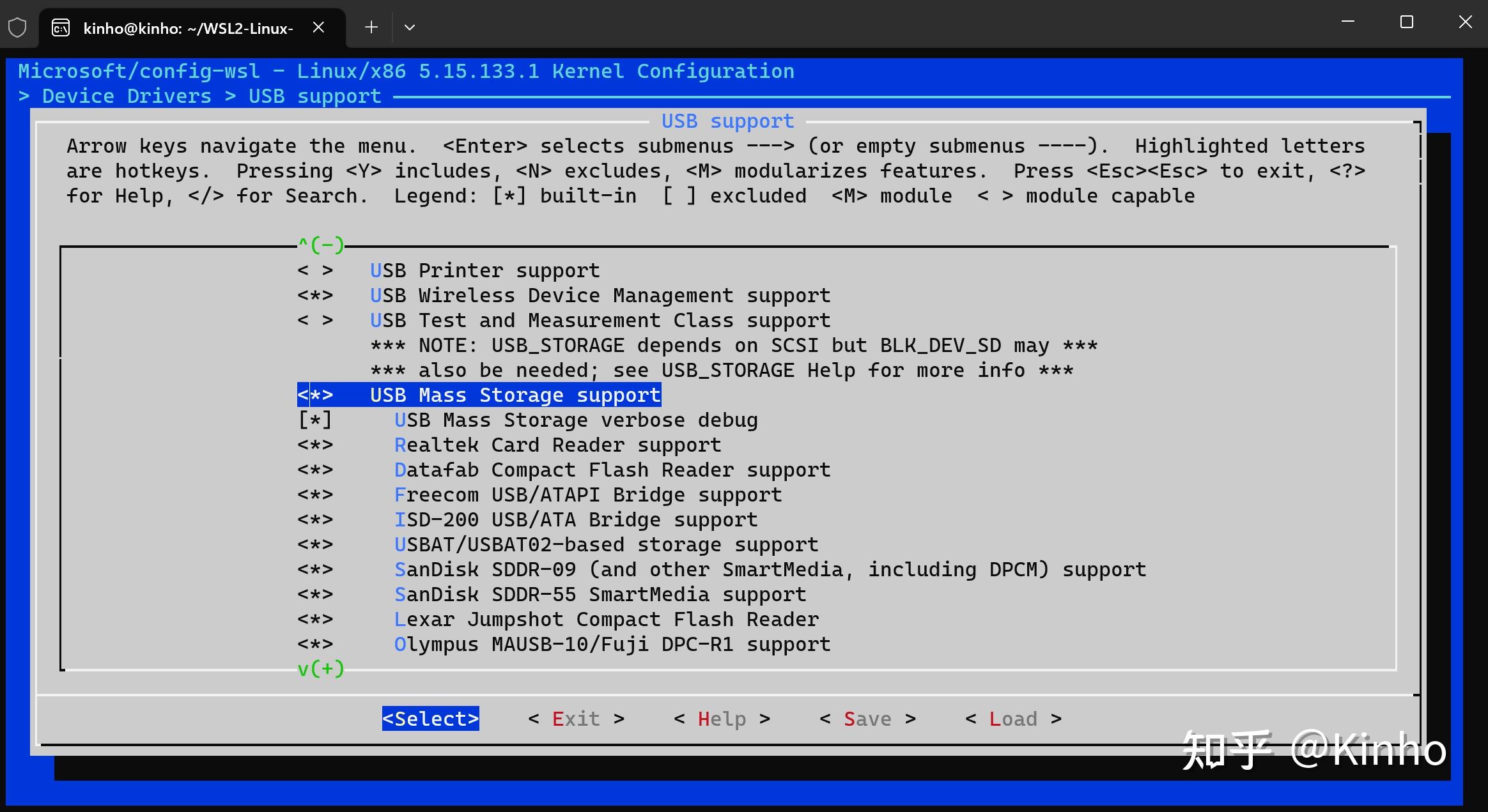The width and height of the screenshot is (1488, 812).
Task: Open the terminal profile dropdown chevron
Action: click(x=410, y=27)
